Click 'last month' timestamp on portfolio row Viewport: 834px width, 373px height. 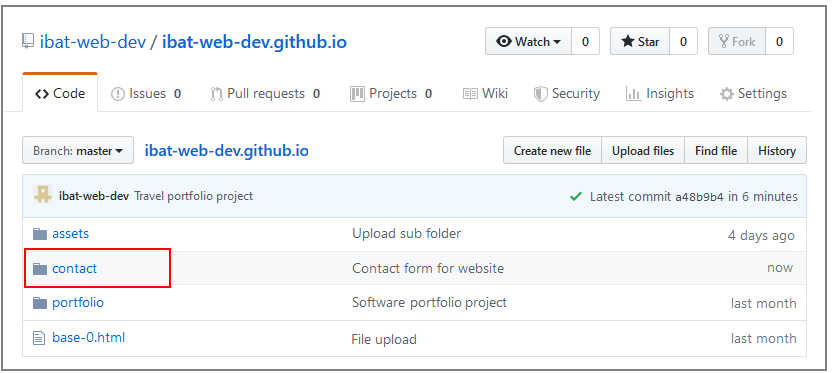coord(763,303)
